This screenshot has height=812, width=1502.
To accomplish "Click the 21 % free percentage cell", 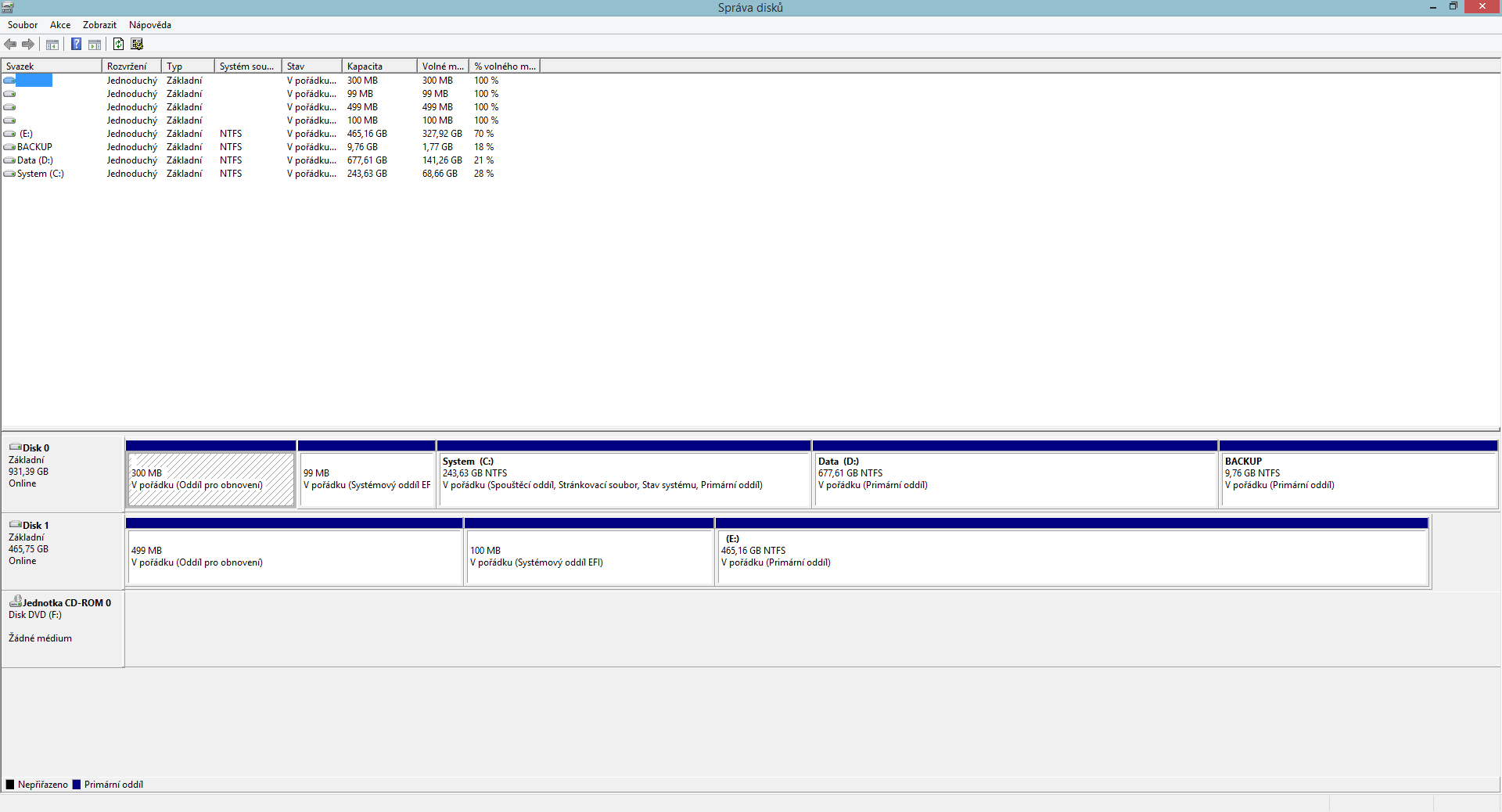I will tap(483, 160).
